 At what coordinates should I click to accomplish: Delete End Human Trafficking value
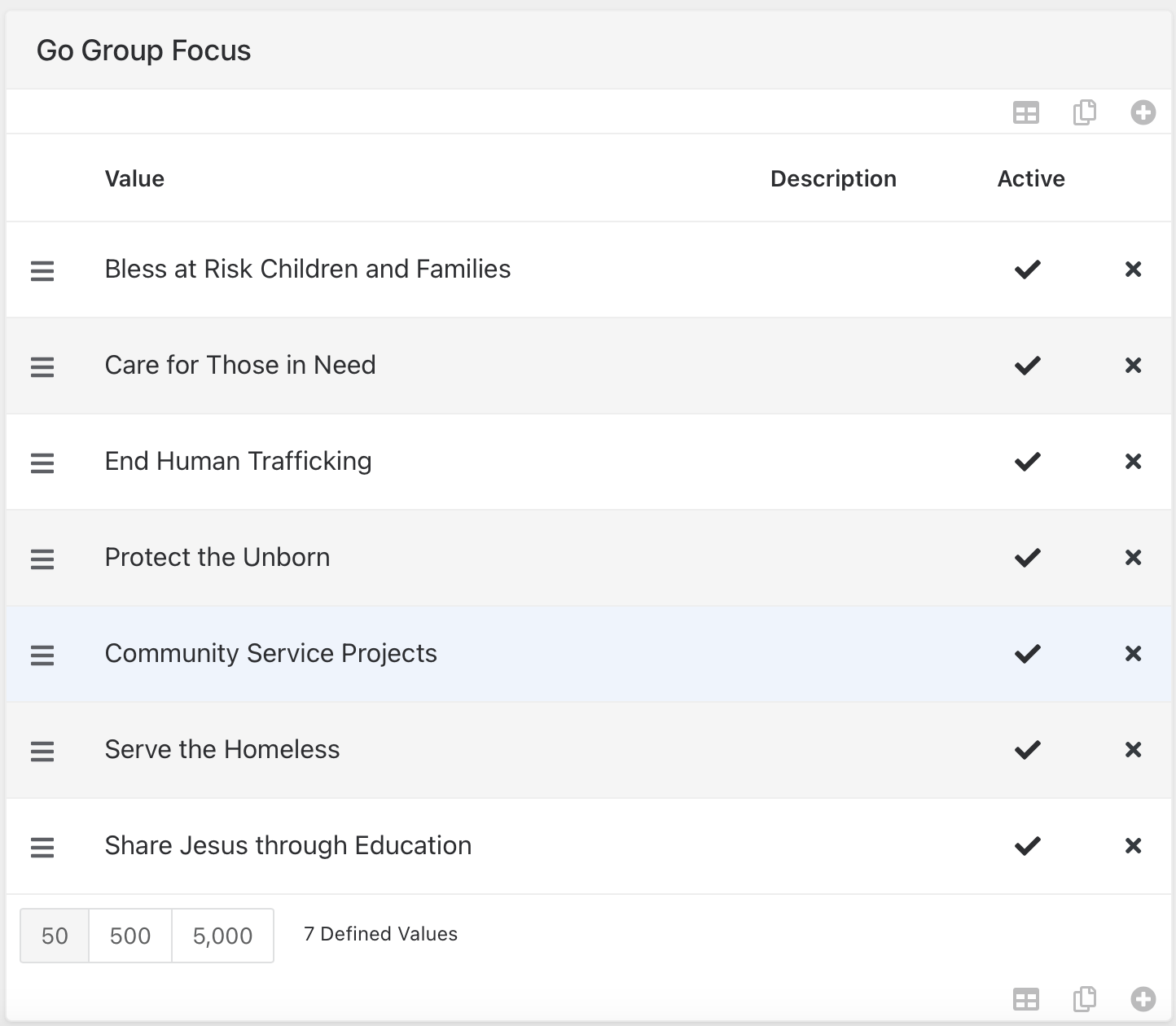click(1133, 462)
